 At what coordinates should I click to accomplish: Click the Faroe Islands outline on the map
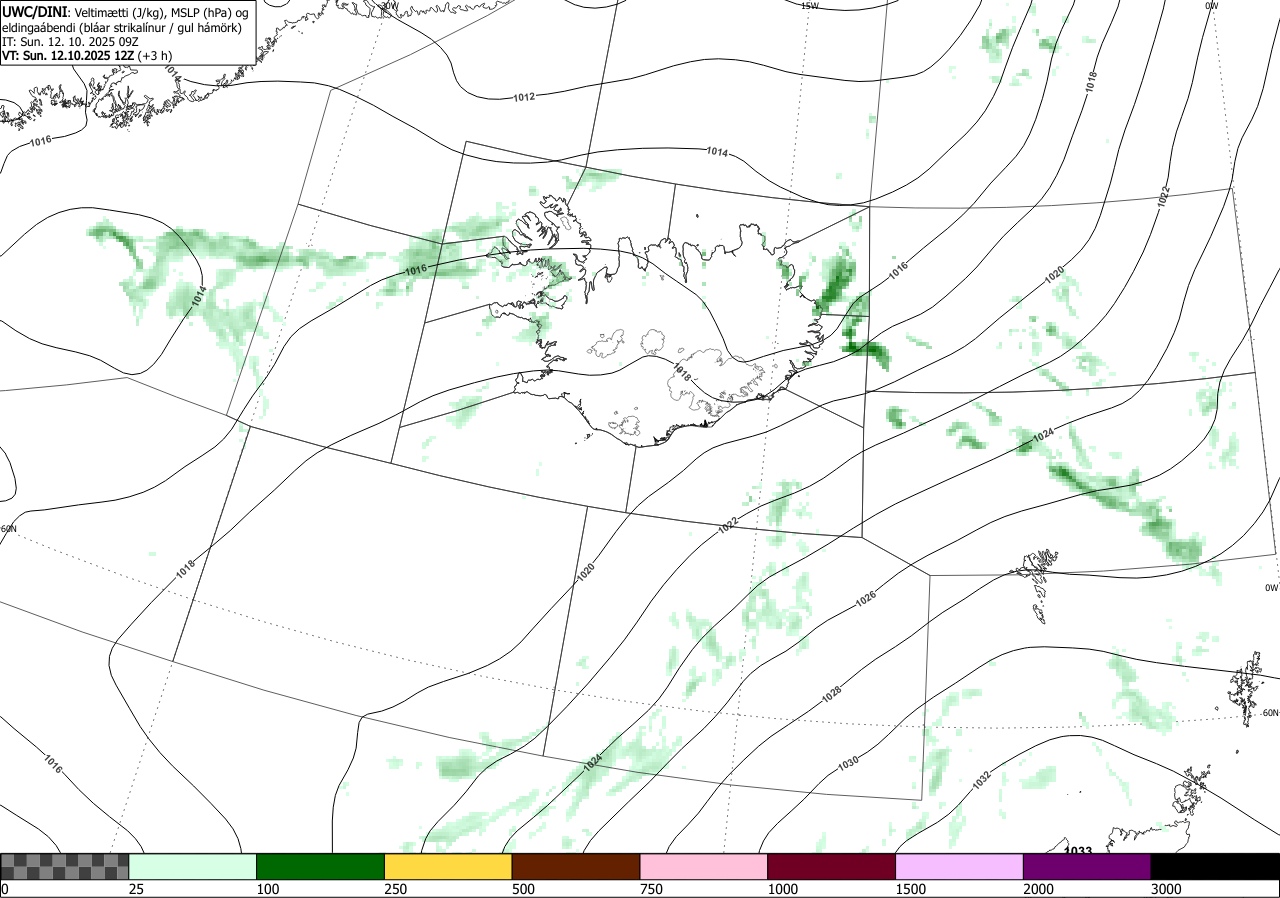1037,585
